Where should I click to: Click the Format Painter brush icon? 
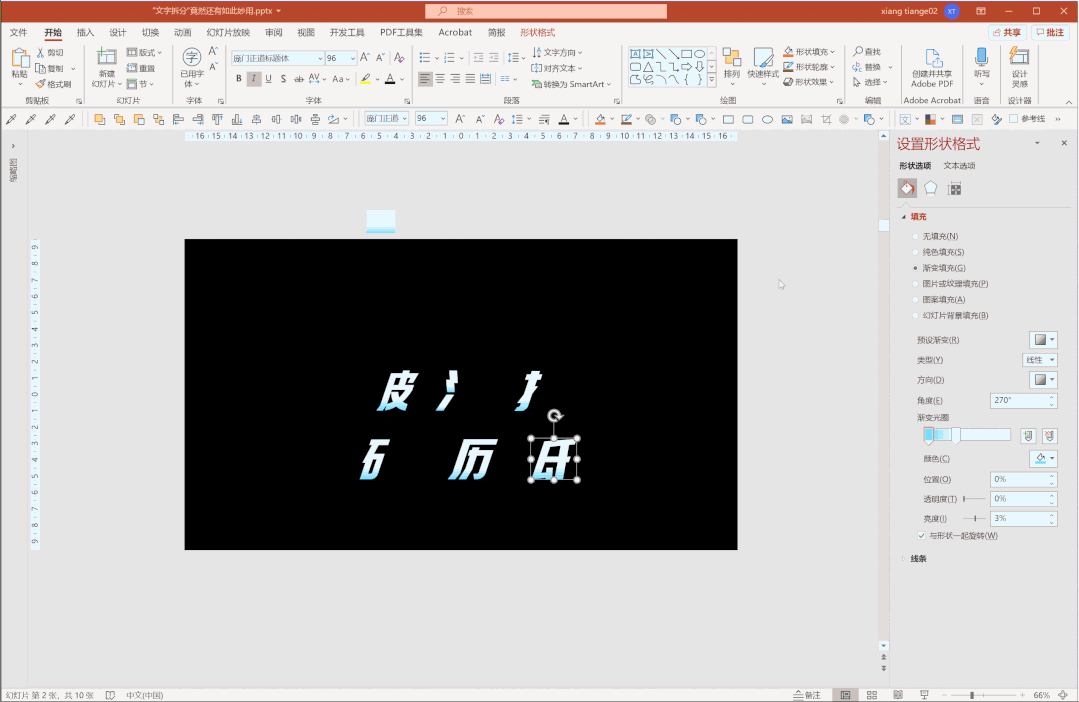40,84
